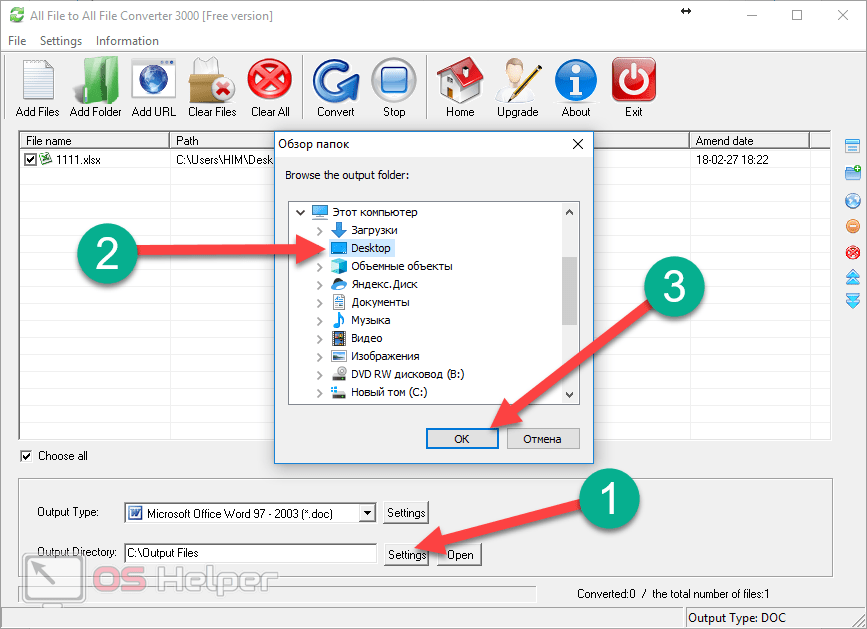Click the move up arrow icon in sidebar
The width and height of the screenshot is (867, 629).
[853, 277]
